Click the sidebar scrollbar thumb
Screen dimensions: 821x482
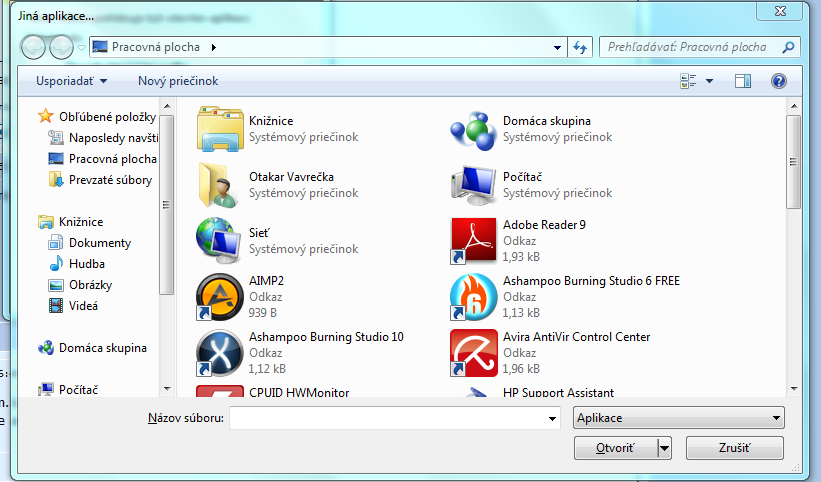click(x=167, y=205)
